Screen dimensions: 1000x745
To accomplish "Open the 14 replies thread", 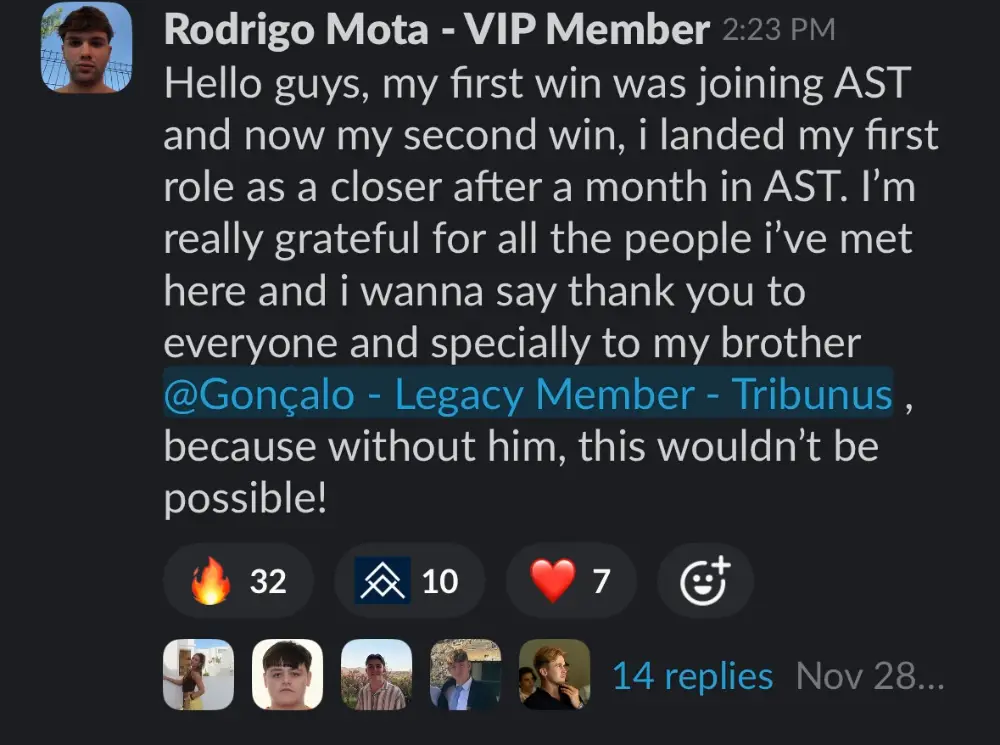I will [x=692, y=677].
